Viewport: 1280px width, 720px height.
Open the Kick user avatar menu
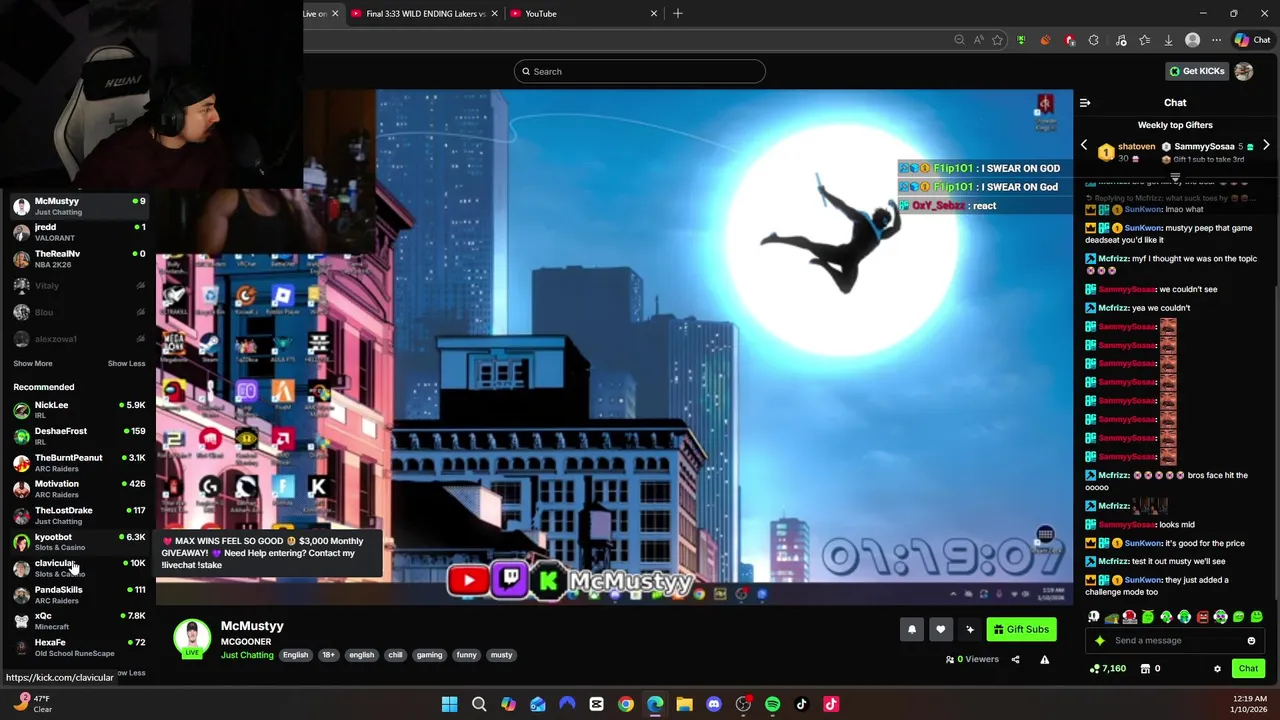1244,71
